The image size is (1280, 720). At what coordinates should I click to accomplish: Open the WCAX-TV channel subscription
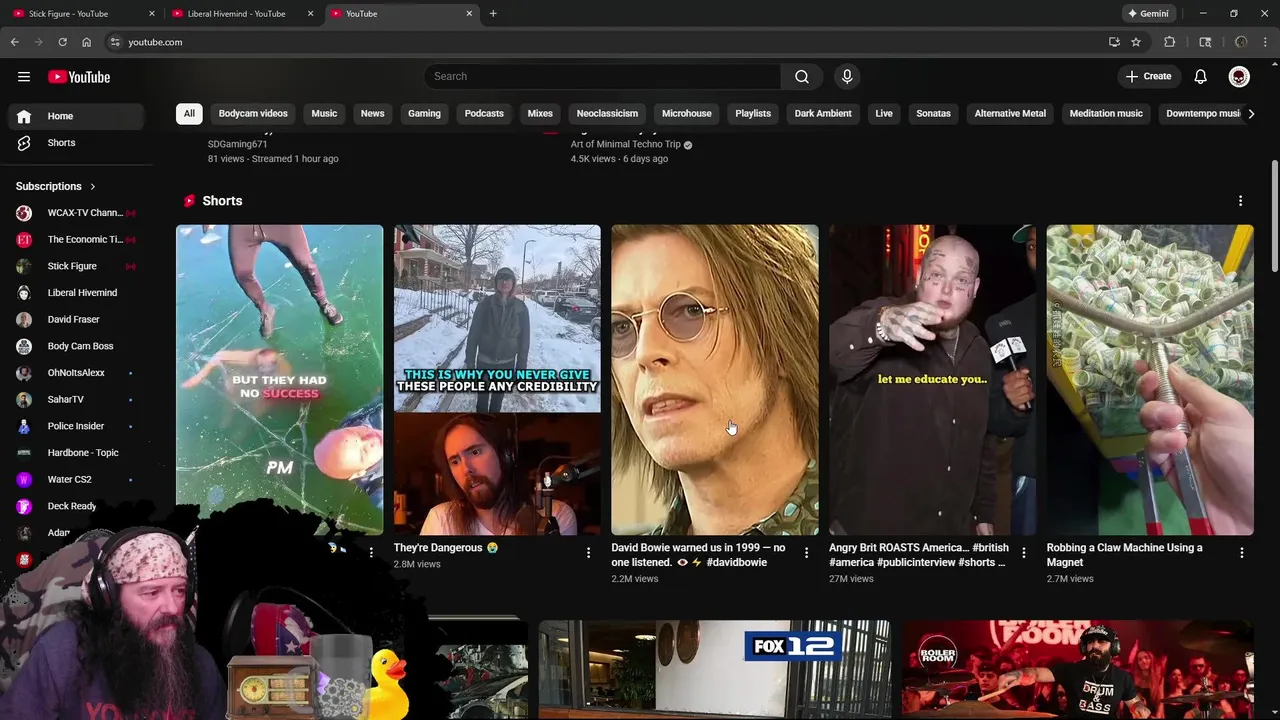point(76,213)
